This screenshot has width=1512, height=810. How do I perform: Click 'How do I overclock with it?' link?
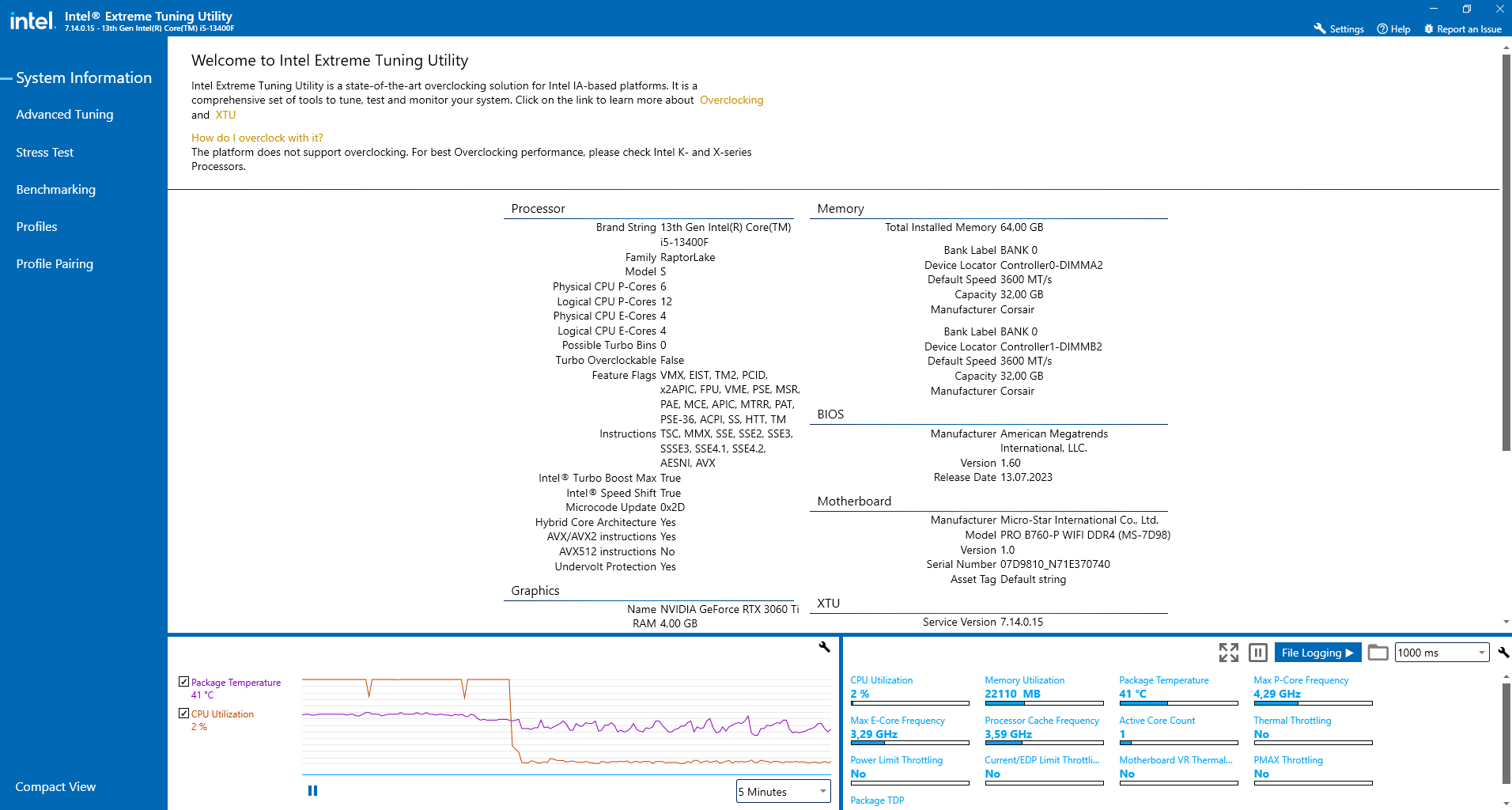(x=257, y=138)
